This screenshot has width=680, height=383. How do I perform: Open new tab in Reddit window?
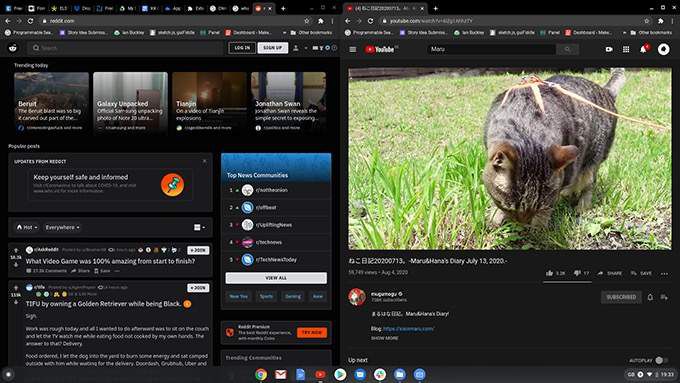coord(283,8)
